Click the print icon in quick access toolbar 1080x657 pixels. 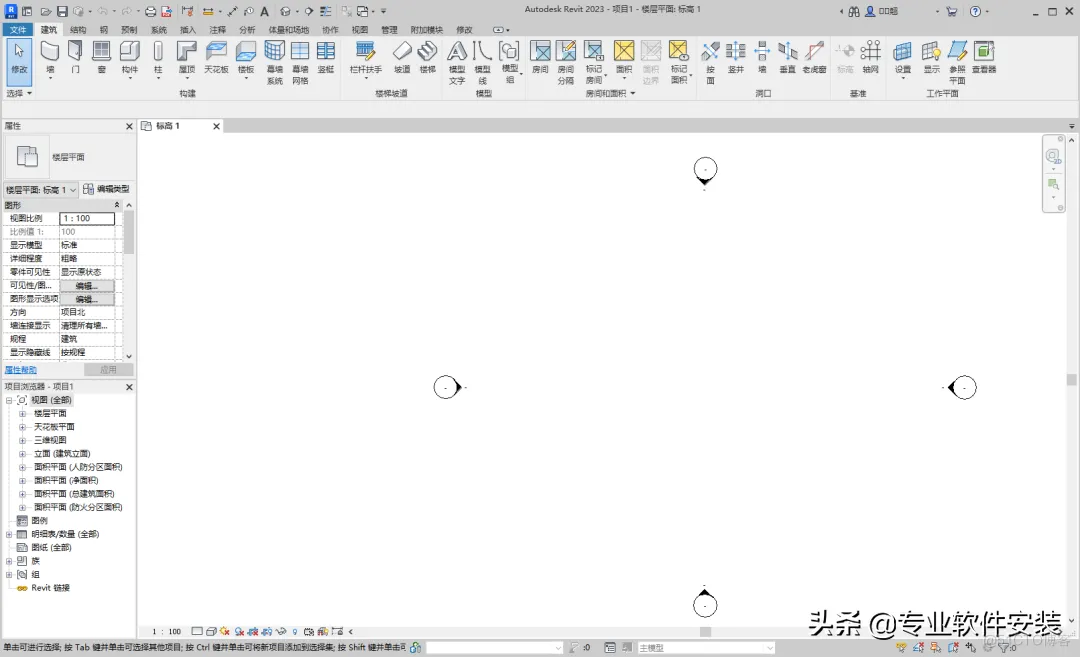coord(150,12)
